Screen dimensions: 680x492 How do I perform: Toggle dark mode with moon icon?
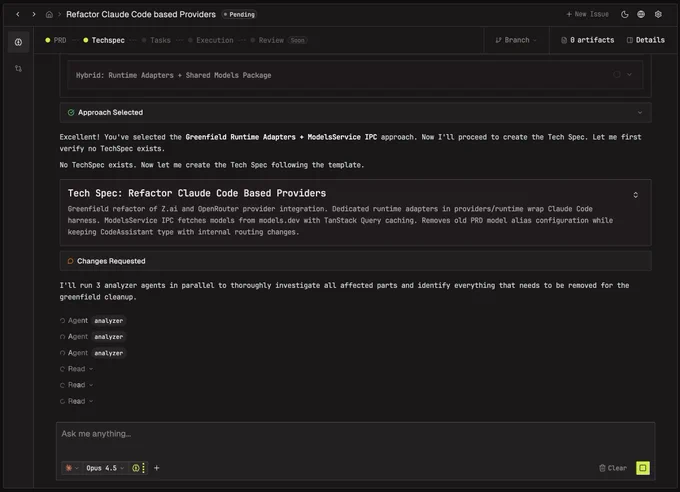624,14
